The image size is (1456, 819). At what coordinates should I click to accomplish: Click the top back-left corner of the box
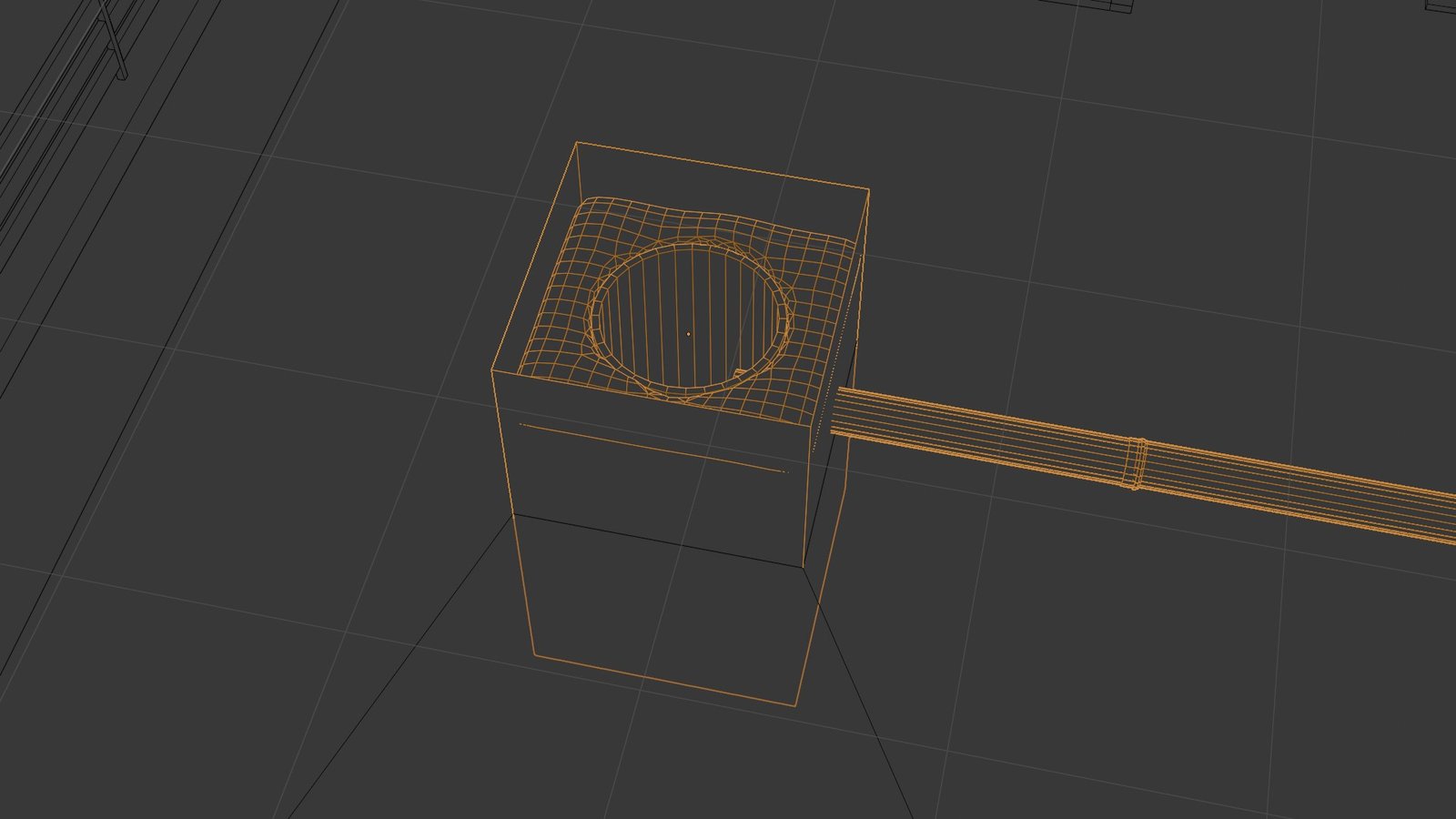point(577,143)
